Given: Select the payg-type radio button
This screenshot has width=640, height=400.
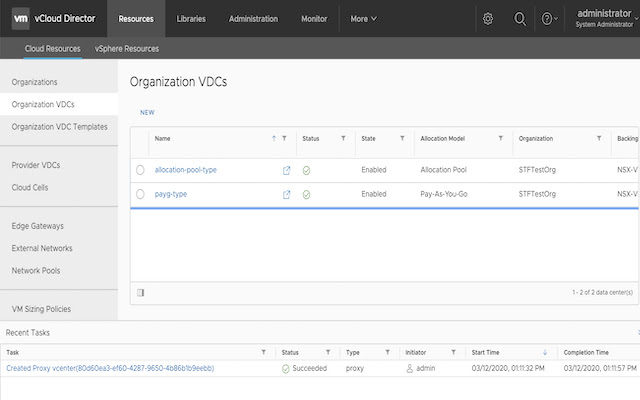Looking at the screenshot, I should 140,194.
